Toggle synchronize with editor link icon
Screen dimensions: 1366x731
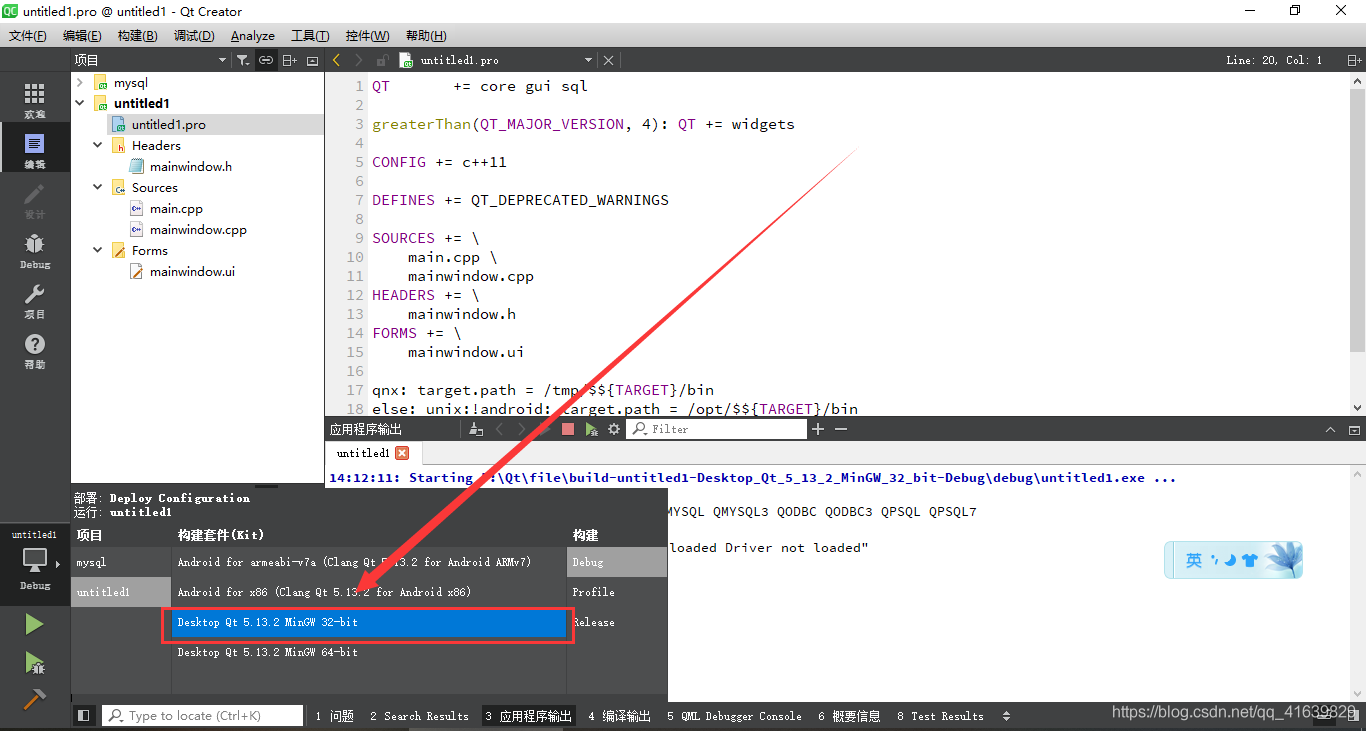pos(266,60)
